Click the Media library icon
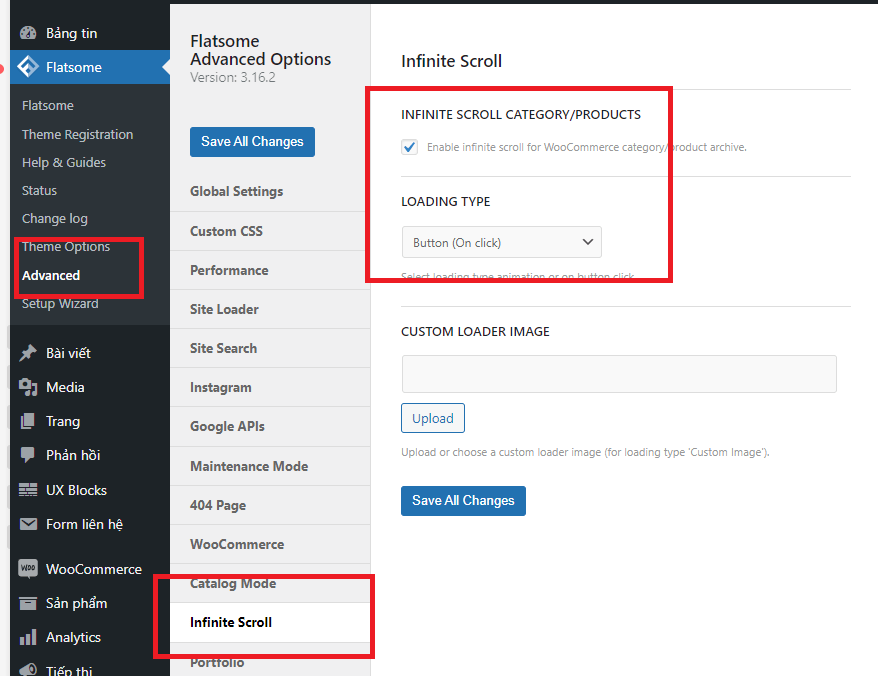The width and height of the screenshot is (878, 693). pos(28,387)
